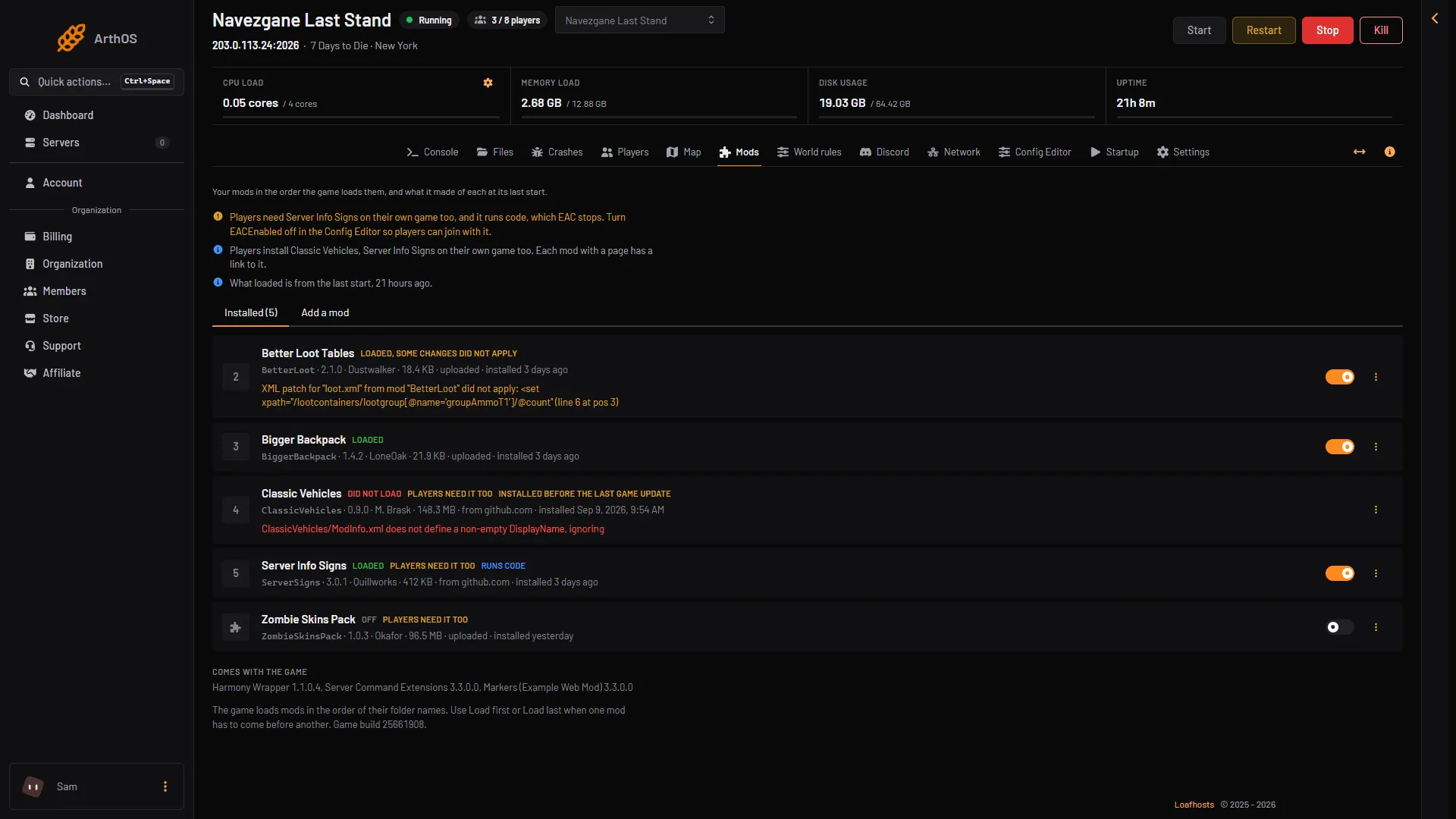Click Quick actions search field
This screenshot has width=1456, height=819.
pos(96,82)
